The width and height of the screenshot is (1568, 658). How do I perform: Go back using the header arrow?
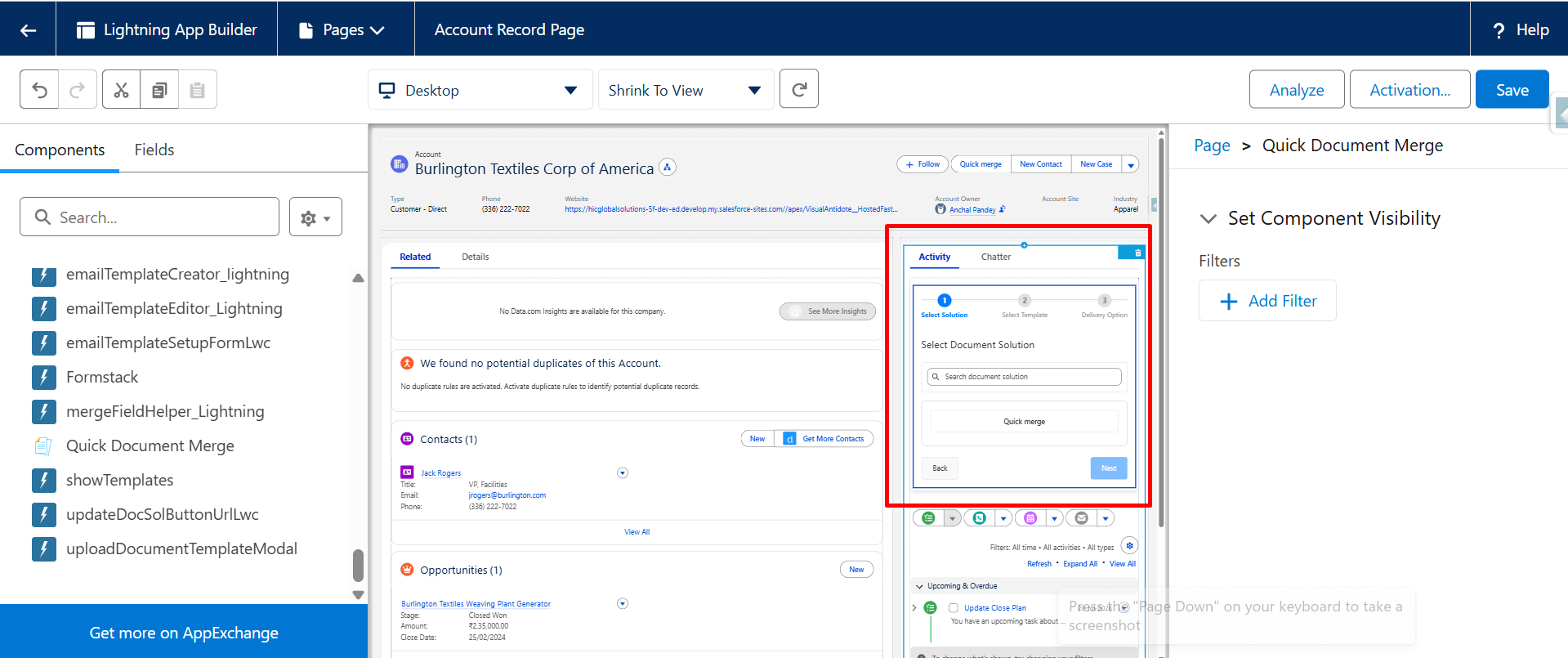click(x=28, y=30)
